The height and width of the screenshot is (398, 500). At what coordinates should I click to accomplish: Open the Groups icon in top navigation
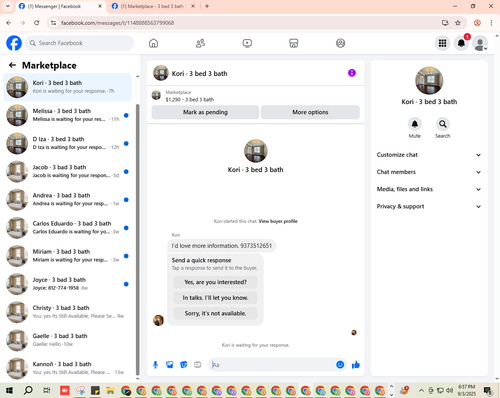click(340, 43)
